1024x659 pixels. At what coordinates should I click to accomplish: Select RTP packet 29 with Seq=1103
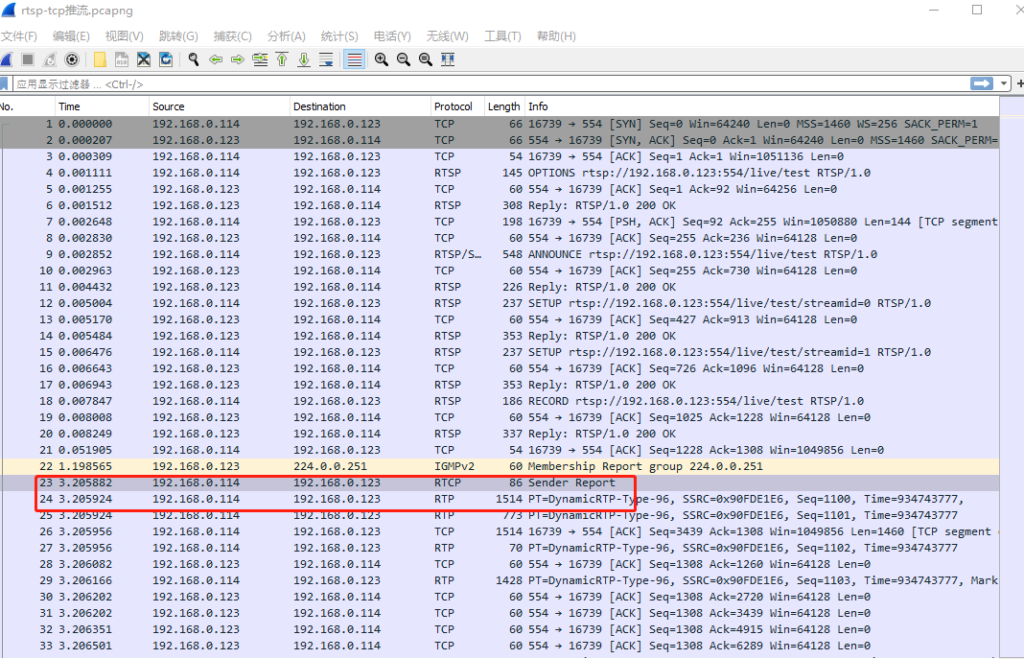(500, 581)
